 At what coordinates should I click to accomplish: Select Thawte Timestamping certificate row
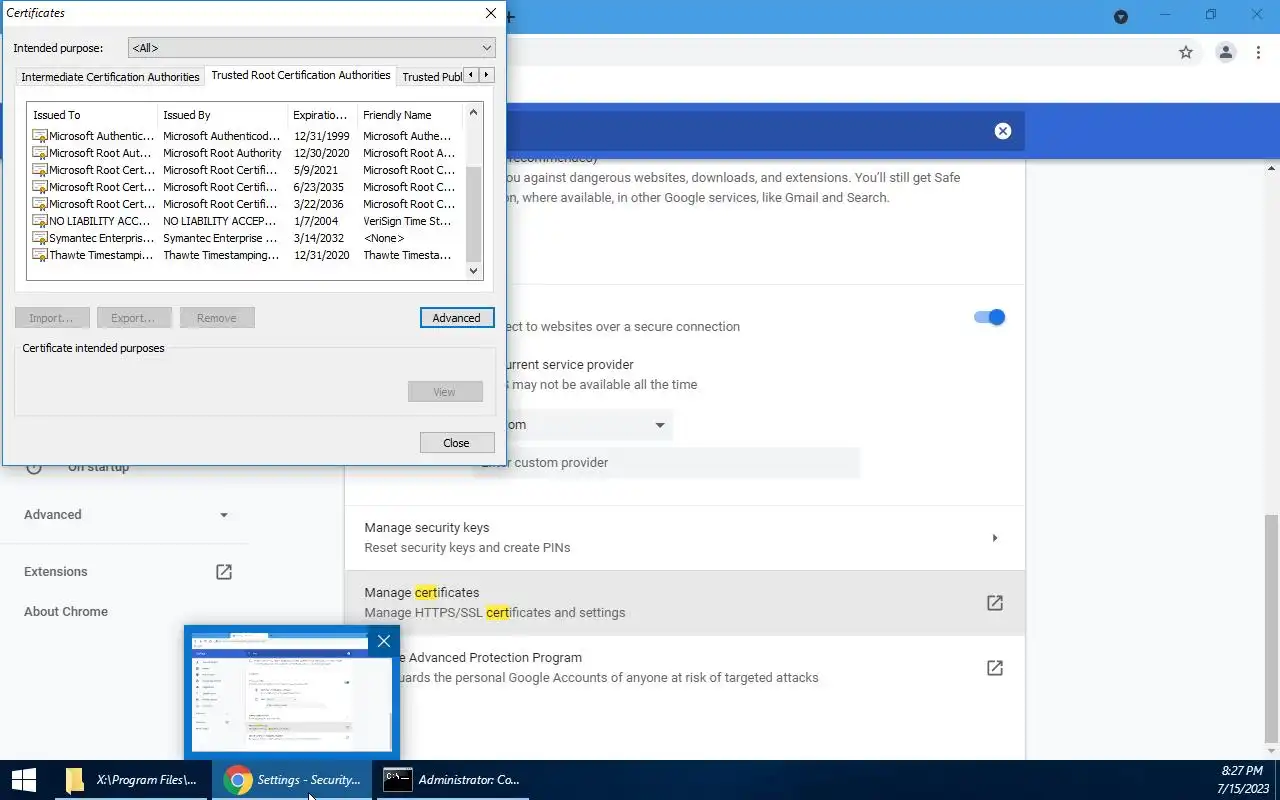(246, 255)
